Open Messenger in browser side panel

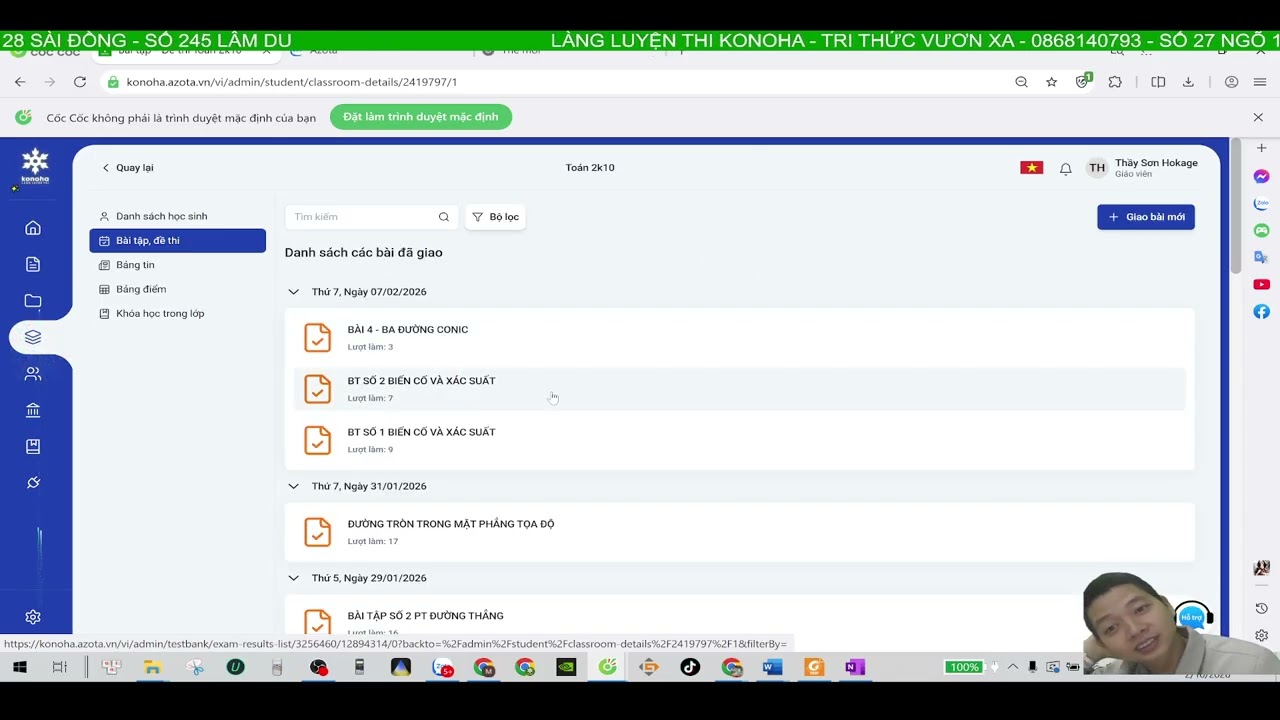[1262, 177]
